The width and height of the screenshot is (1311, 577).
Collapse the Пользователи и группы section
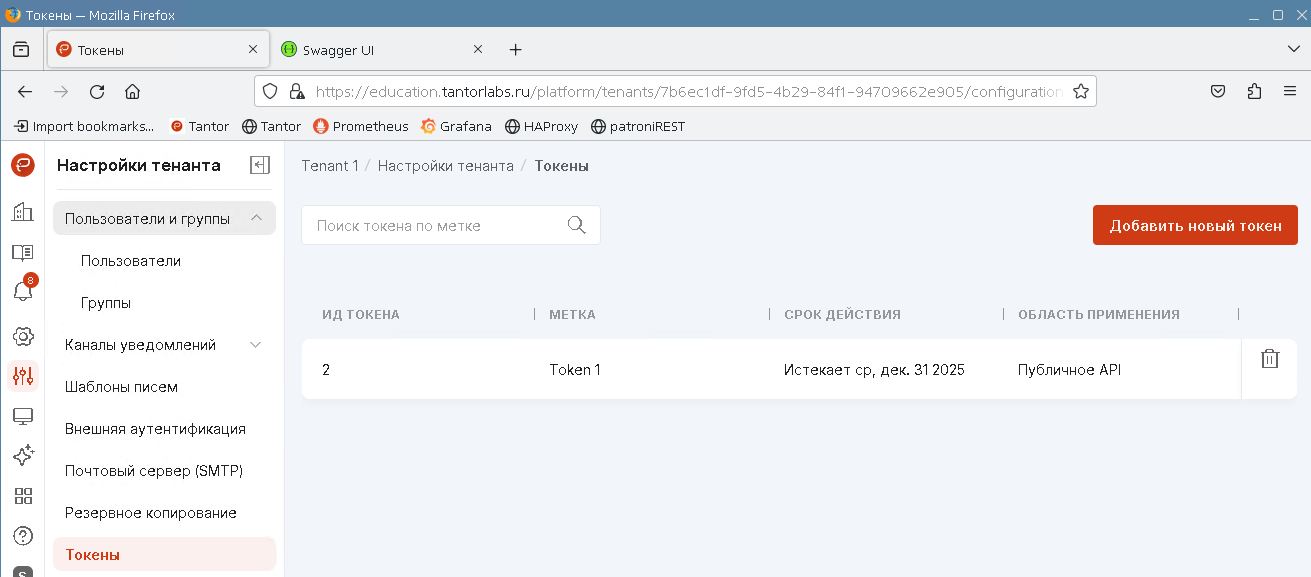[256, 218]
